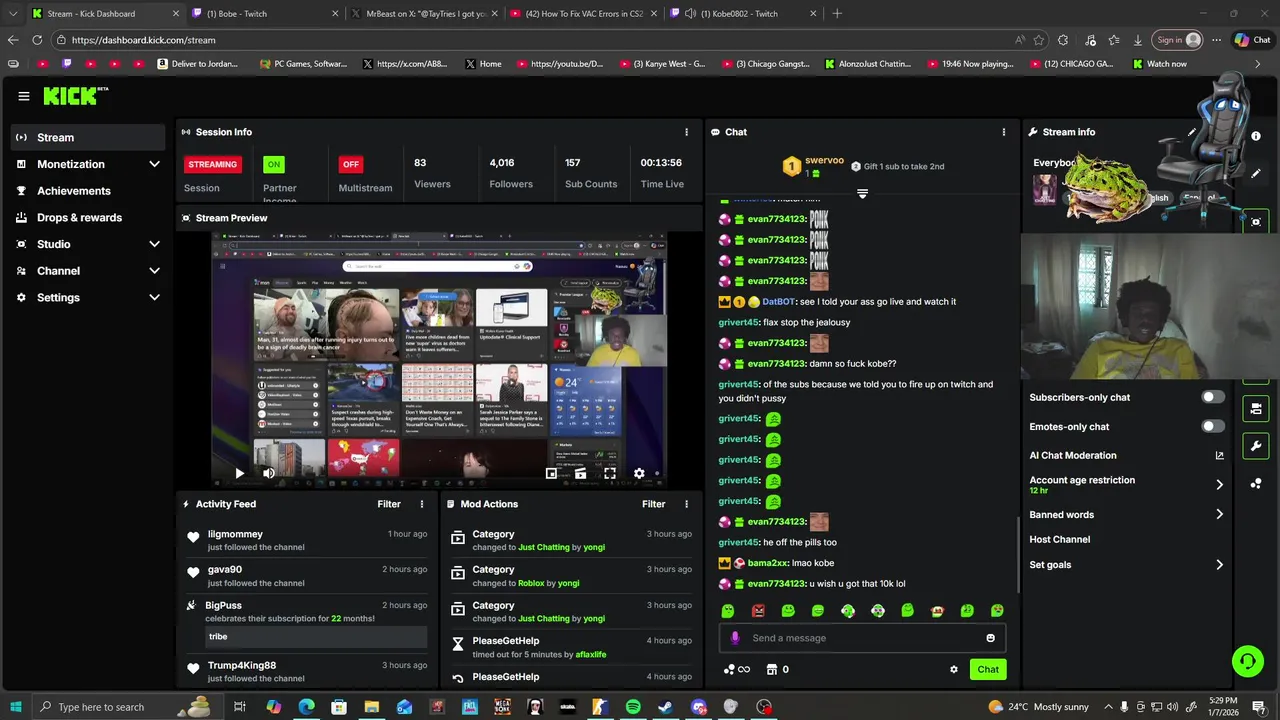Open Microsoft Edge from taskbar

306,707
